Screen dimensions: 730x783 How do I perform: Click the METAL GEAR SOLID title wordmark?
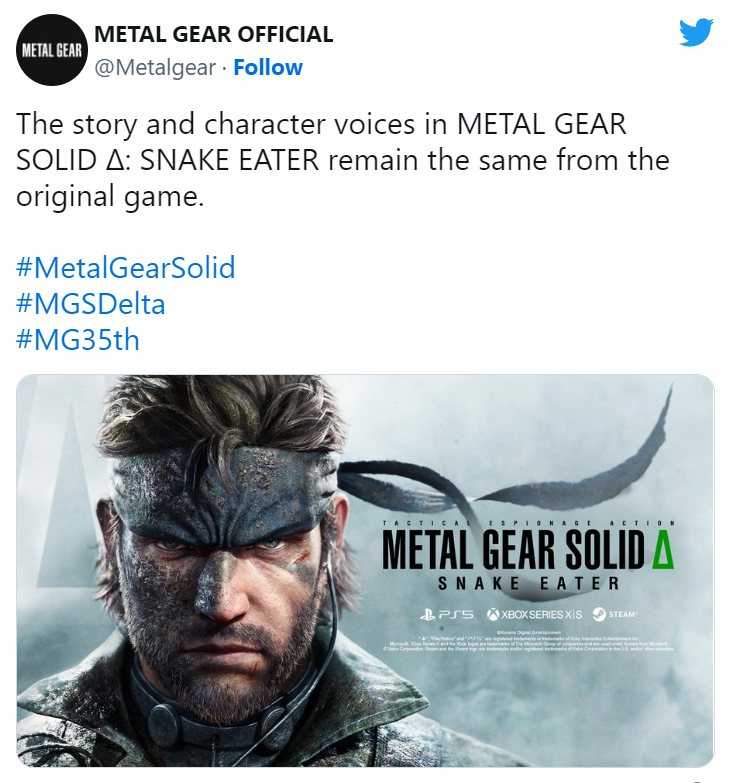pyautogui.click(x=510, y=548)
